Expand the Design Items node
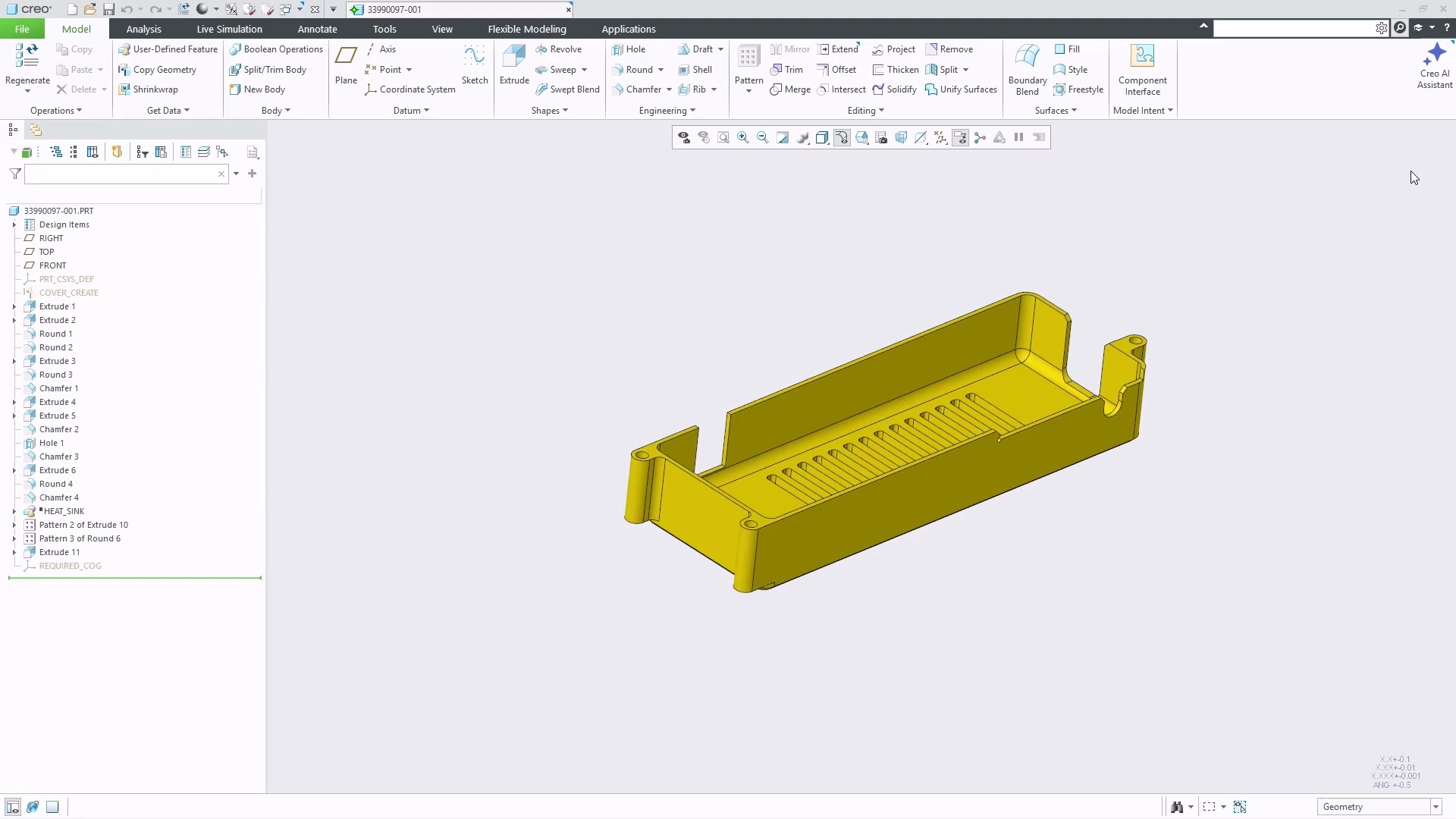Screen dimensions: 1456x819 [x=14, y=224]
